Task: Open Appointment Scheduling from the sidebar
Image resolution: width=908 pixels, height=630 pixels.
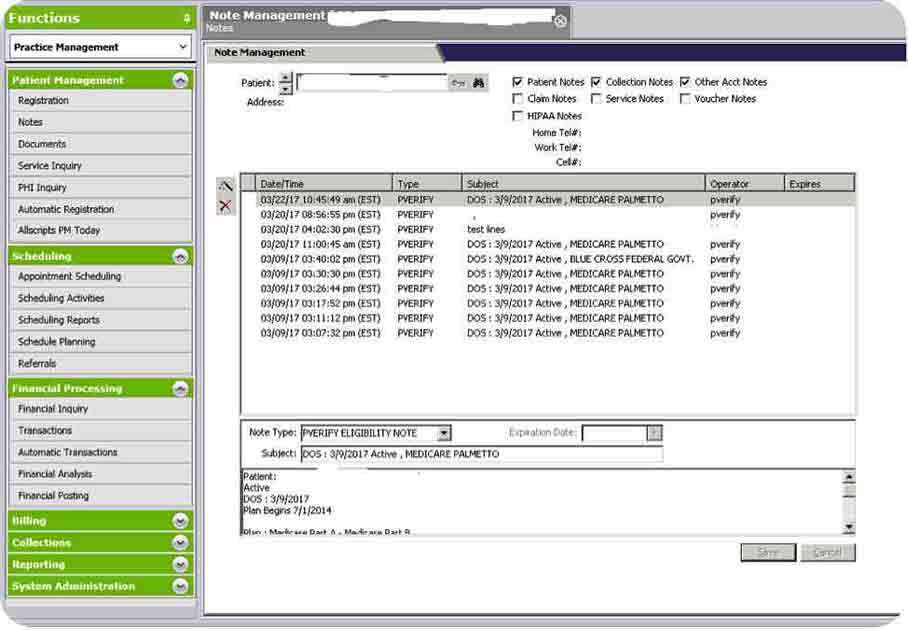Action: coord(72,276)
